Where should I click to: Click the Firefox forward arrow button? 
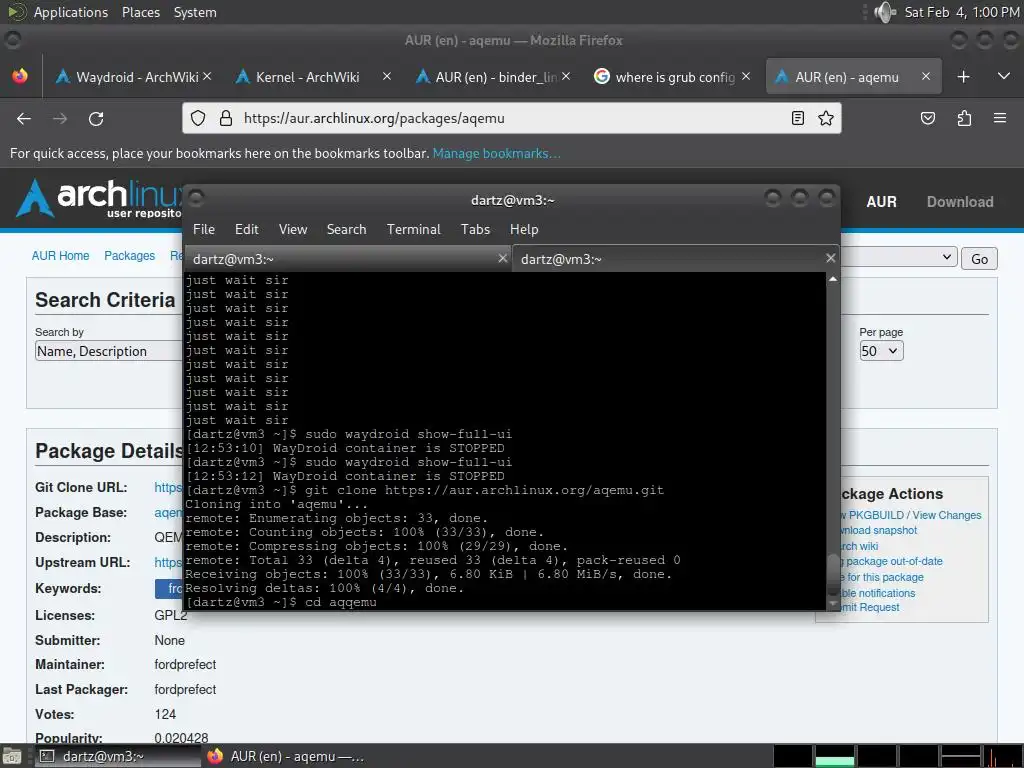60,118
